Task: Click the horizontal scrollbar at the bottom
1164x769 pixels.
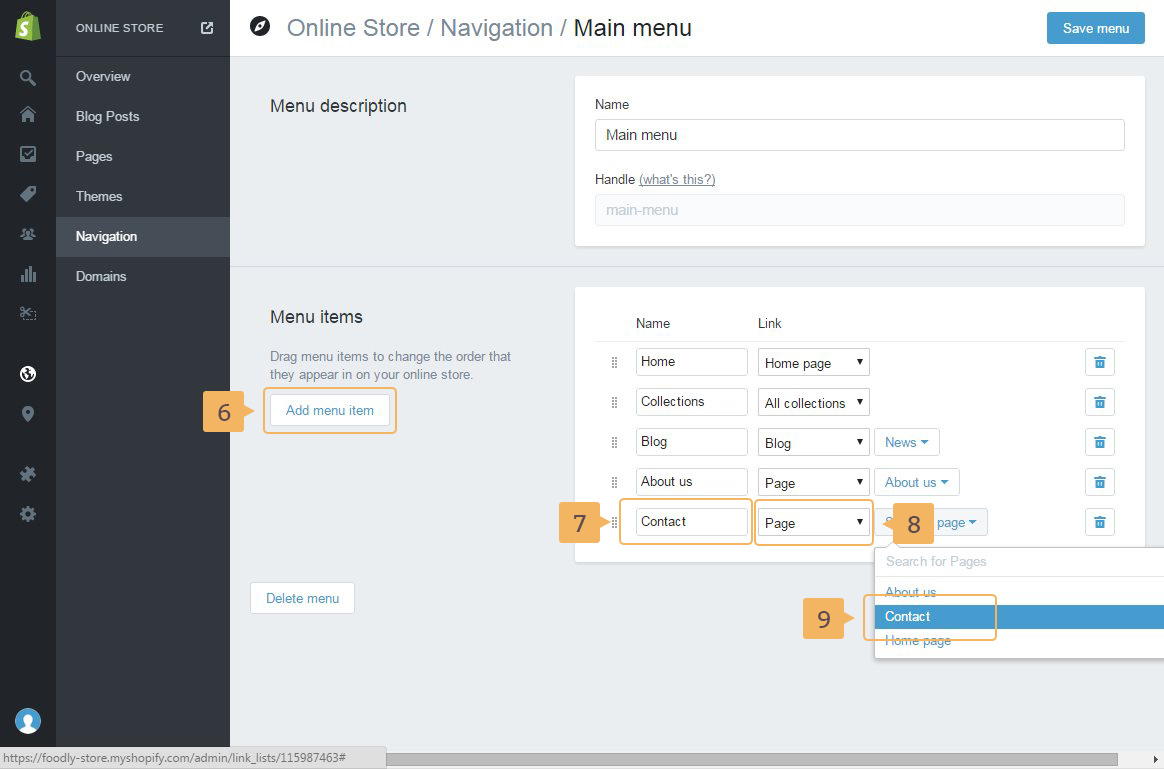Action: tap(750, 759)
